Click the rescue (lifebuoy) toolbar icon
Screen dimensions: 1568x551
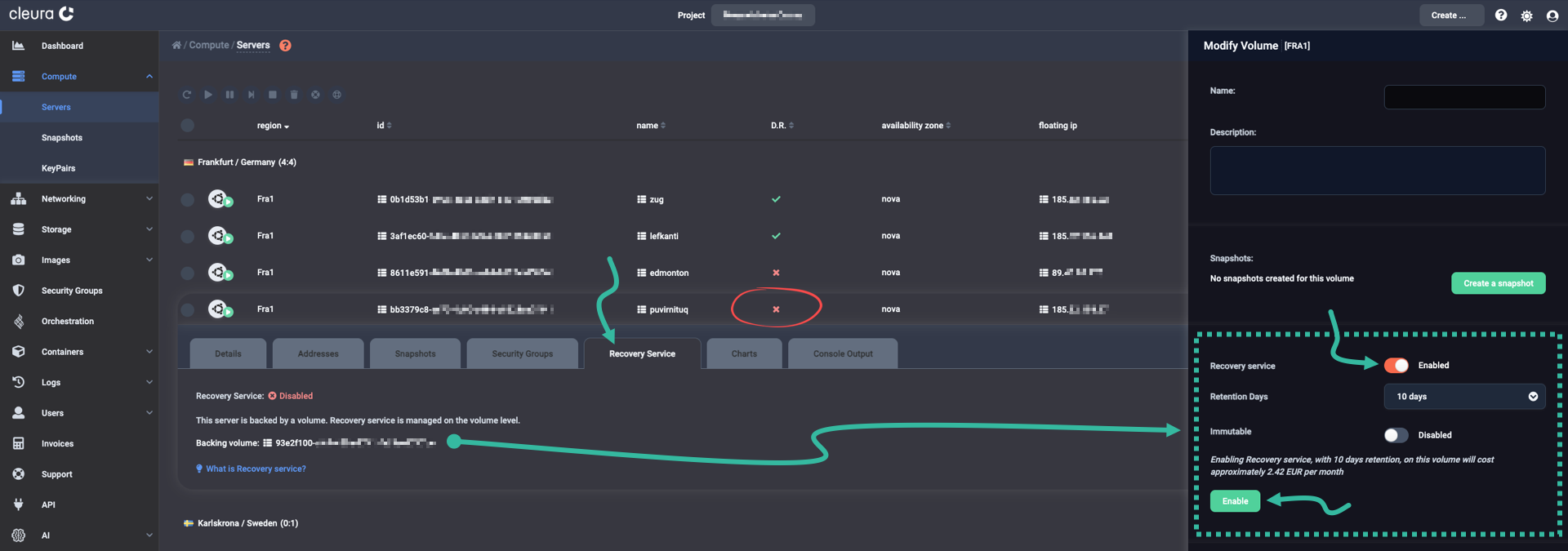coord(315,95)
